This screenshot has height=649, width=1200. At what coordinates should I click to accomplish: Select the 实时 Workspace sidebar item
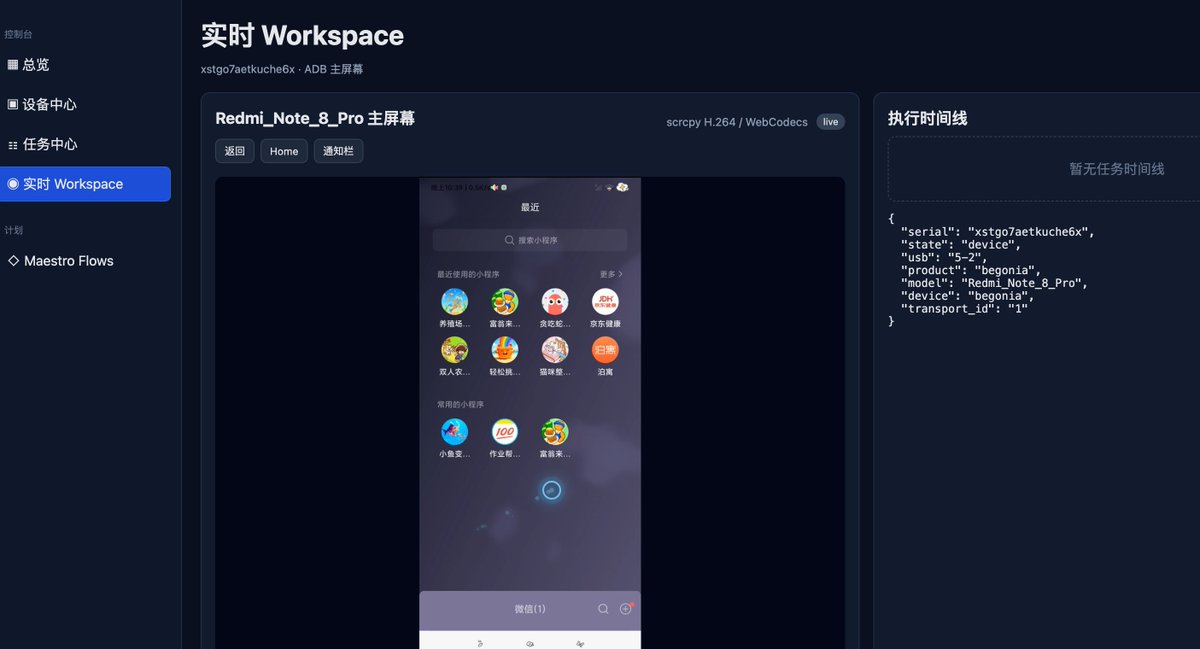85,184
